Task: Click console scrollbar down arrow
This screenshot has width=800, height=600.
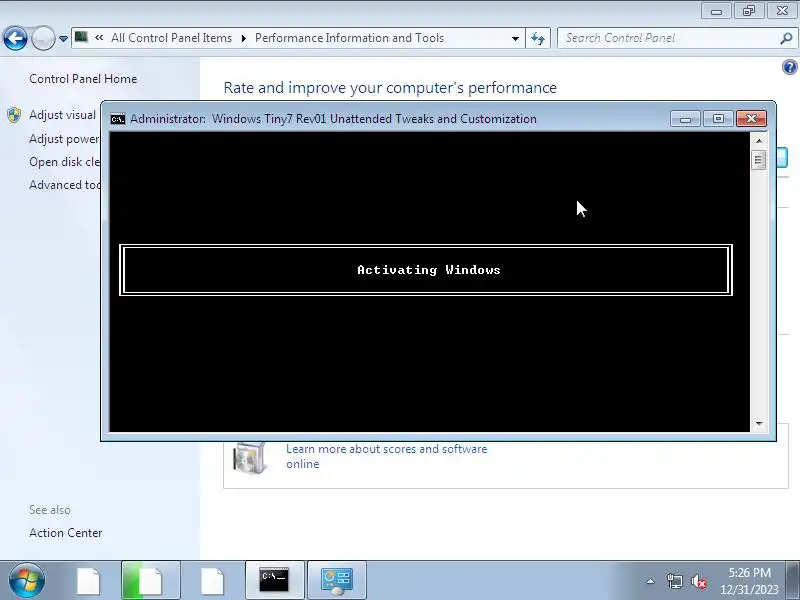Action: pos(759,423)
